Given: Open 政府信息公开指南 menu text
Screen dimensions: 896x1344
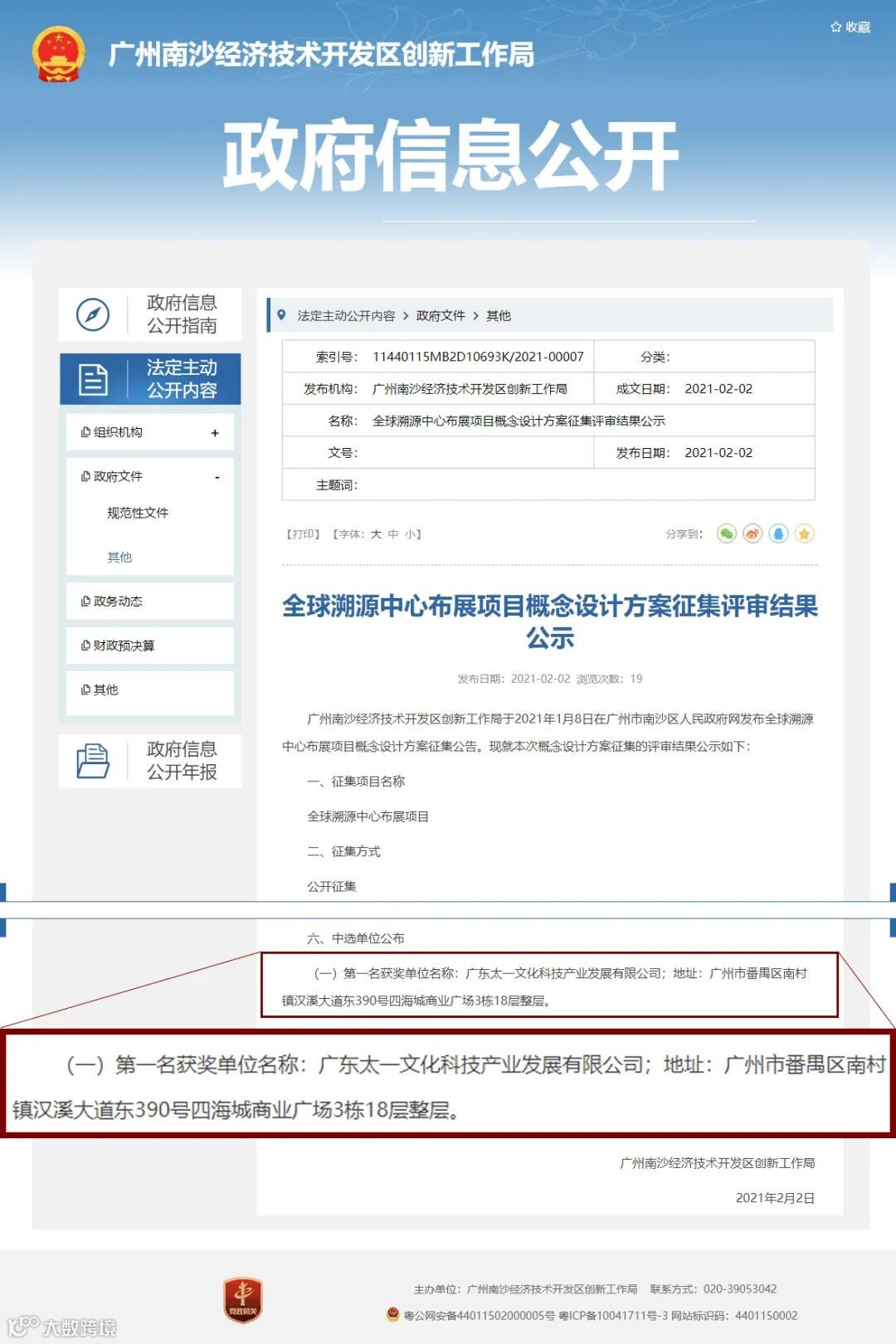Looking at the screenshot, I should 182,314.
